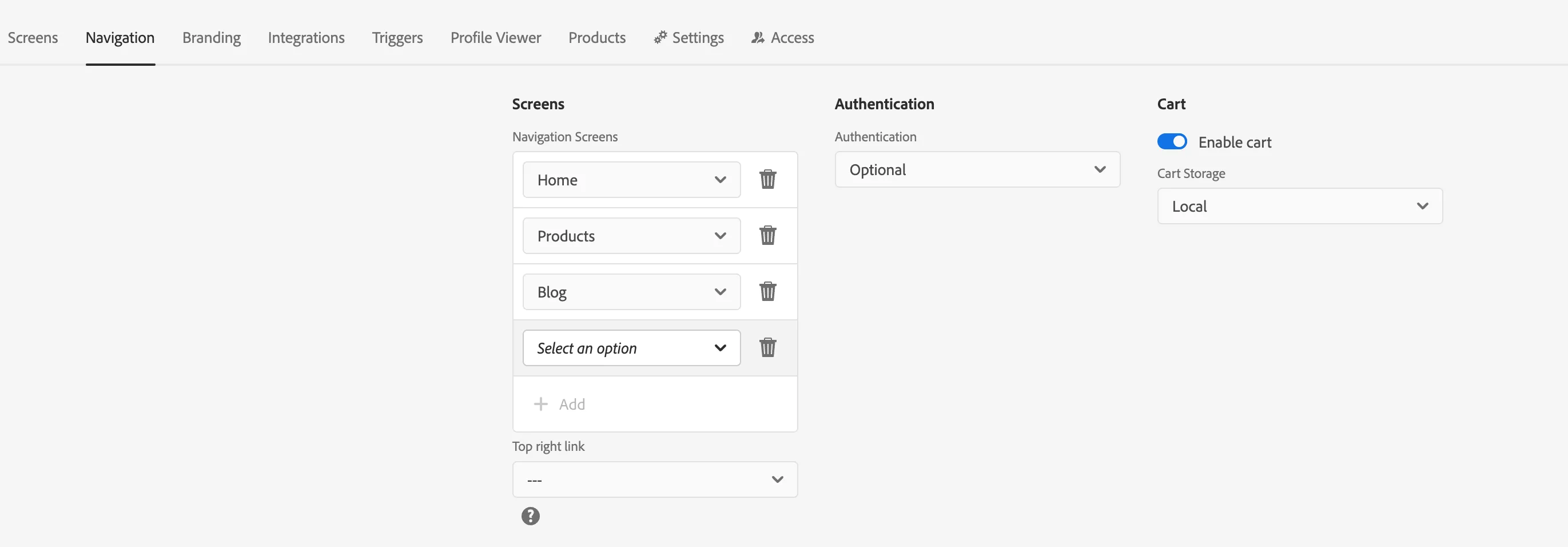
Task: Open the Integrations tab
Action: pyautogui.click(x=306, y=38)
